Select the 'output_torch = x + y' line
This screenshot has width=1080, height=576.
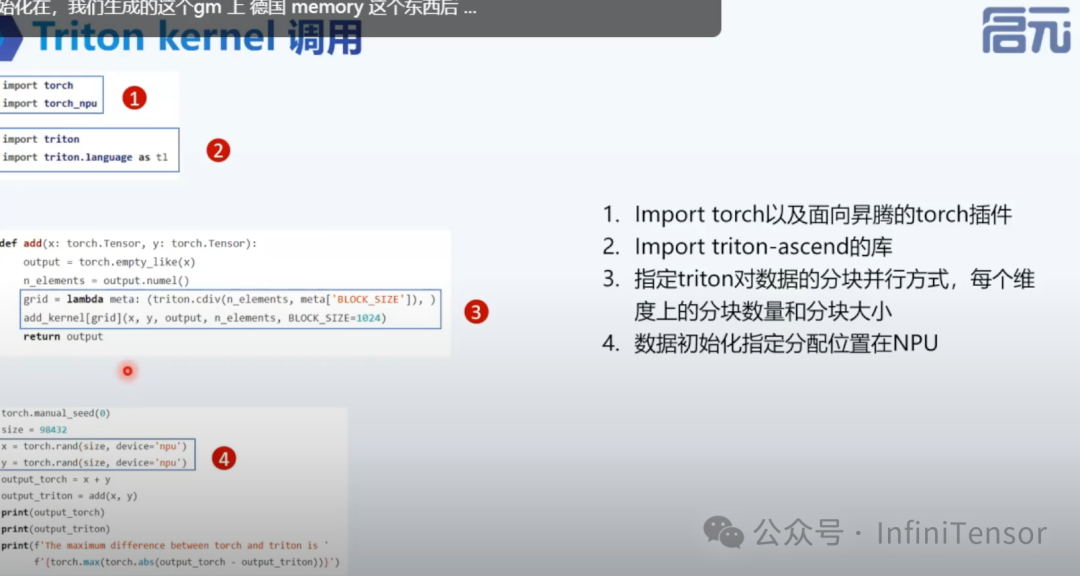pos(56,479)
